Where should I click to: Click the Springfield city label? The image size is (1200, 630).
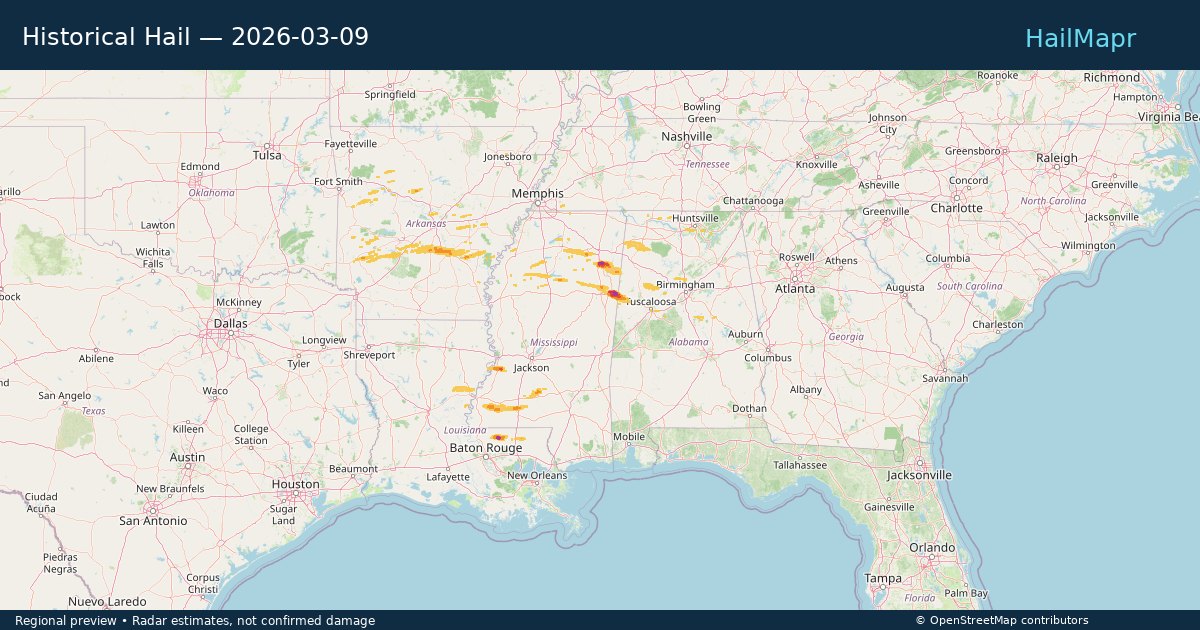390,94
